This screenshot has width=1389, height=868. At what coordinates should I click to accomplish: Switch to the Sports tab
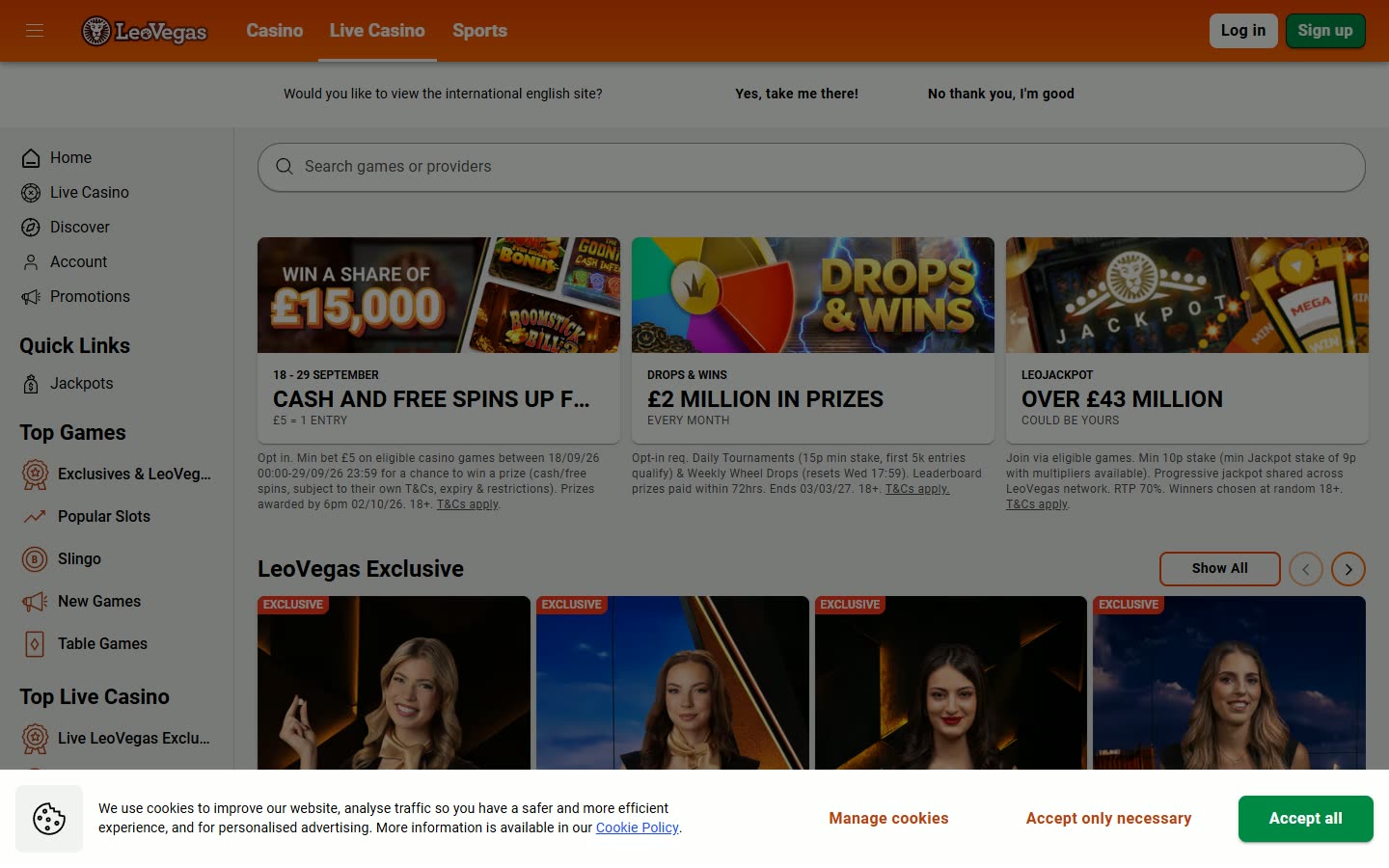pos(479,31)
